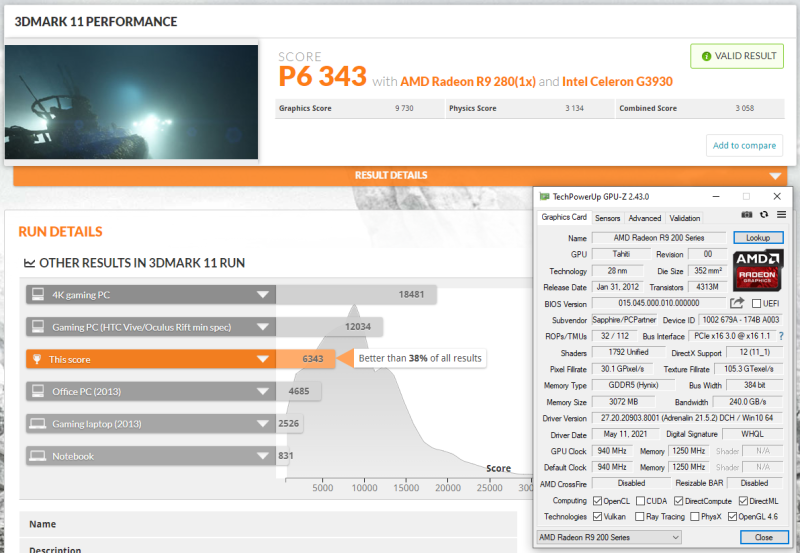The height and width of the screenshot is (553, 800).
Task: Click the GPU-Z refresh icon
Action: [x=764, y=215]
